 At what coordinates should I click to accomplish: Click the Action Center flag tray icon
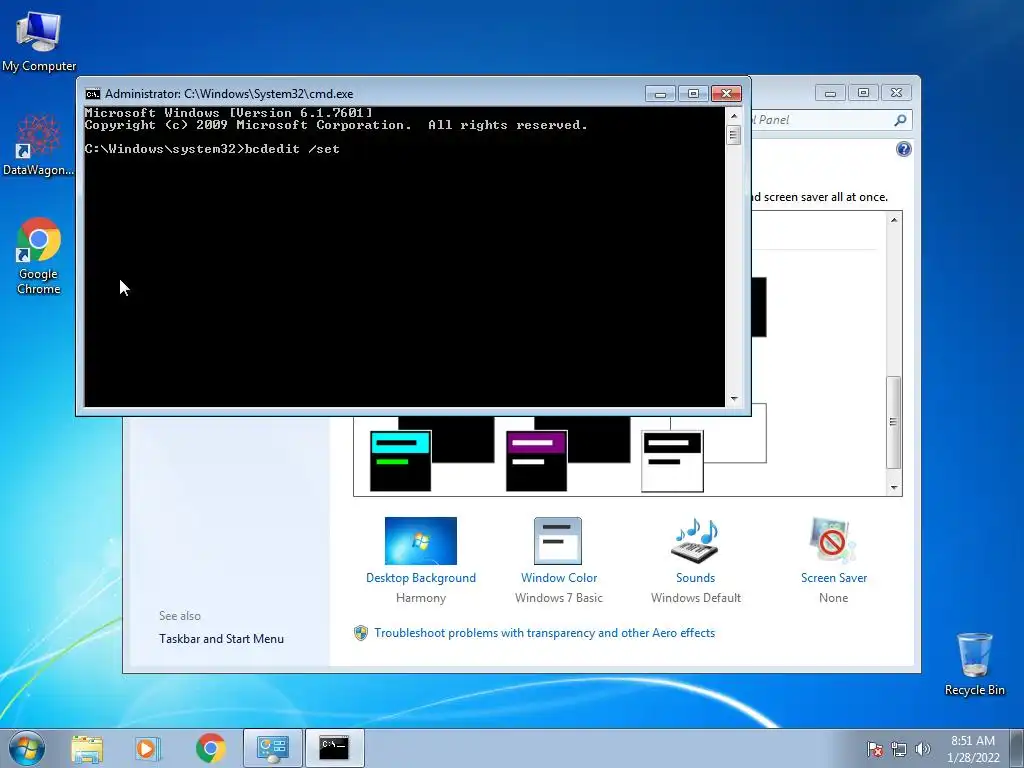coord(874,749)
